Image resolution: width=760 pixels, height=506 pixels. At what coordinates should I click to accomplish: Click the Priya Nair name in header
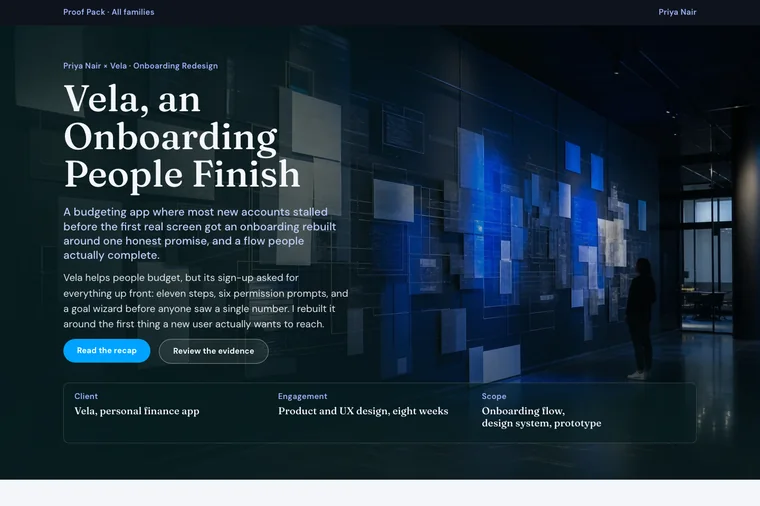click(677, 12)
